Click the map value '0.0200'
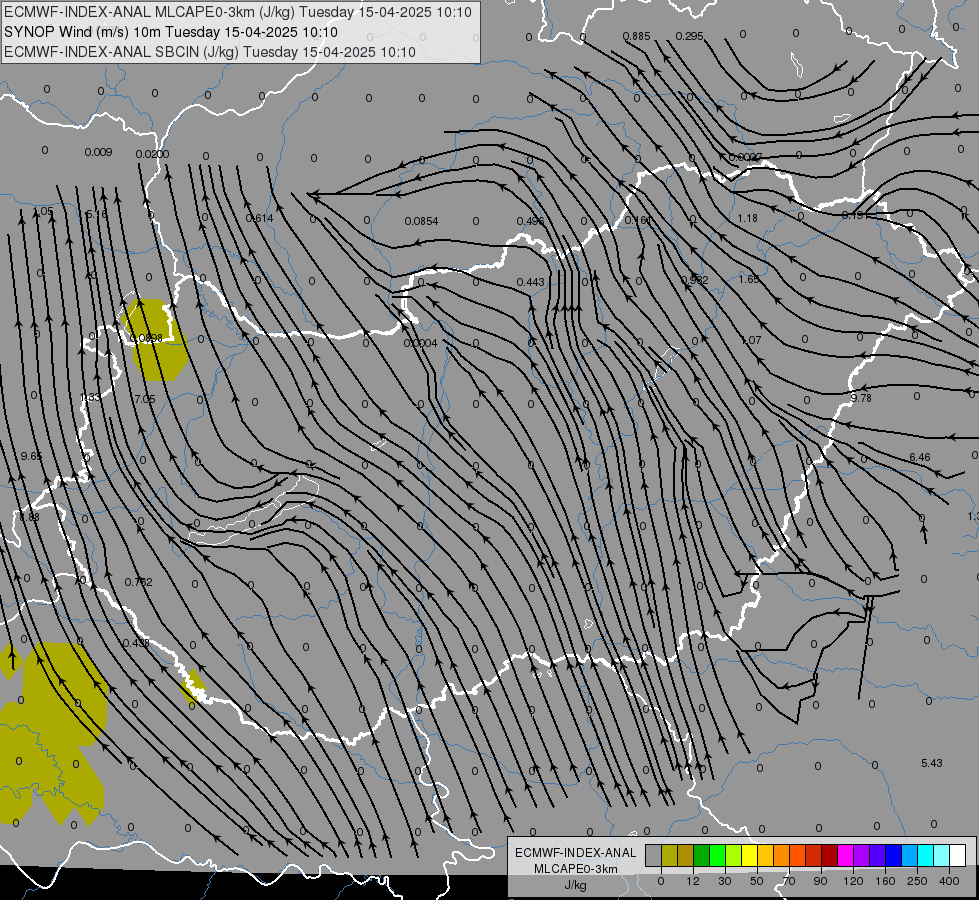Viewport: 979px width, 900px height. 152,154
